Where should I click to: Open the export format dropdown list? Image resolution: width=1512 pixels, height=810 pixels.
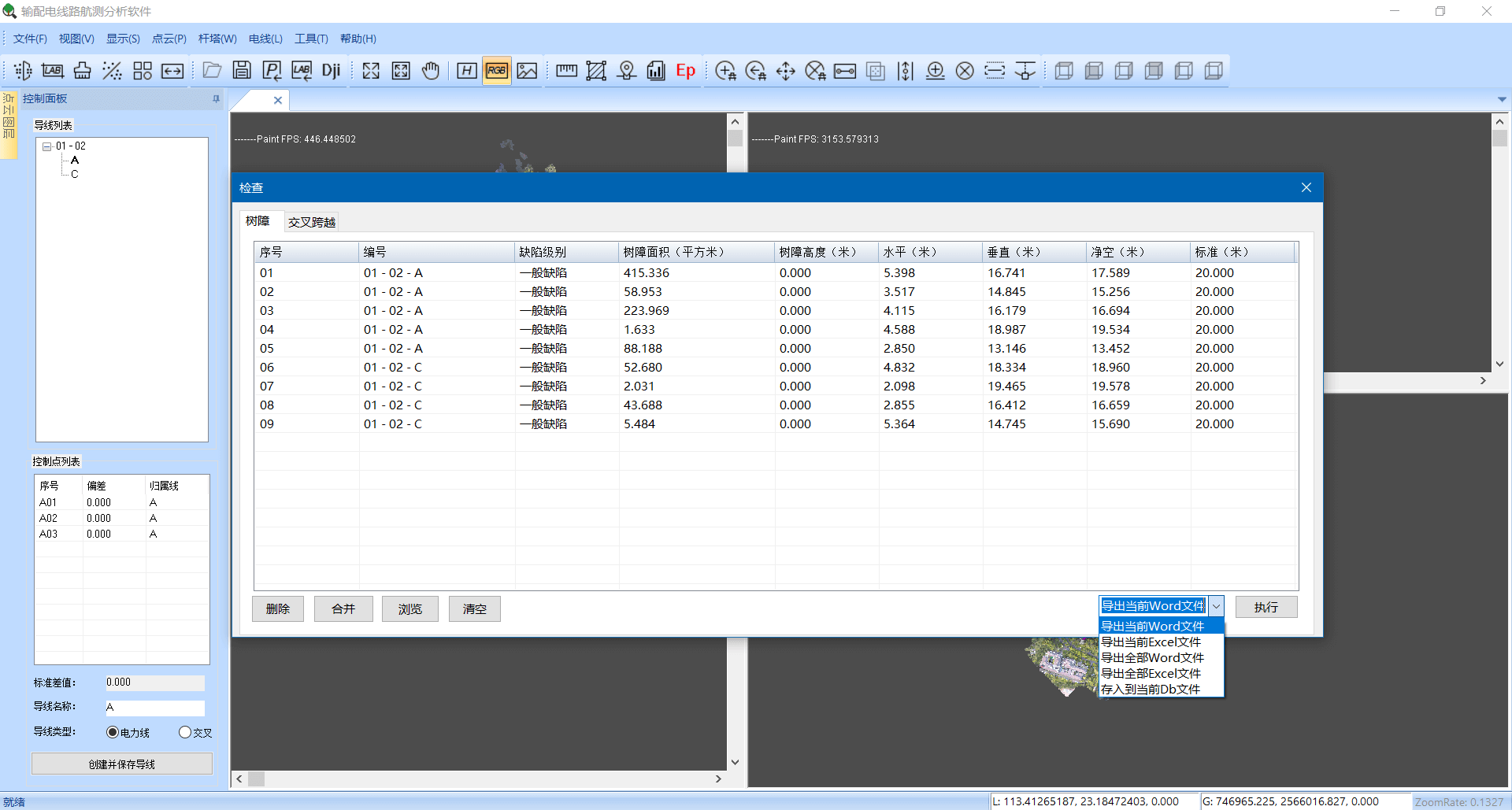[1217, 605]
